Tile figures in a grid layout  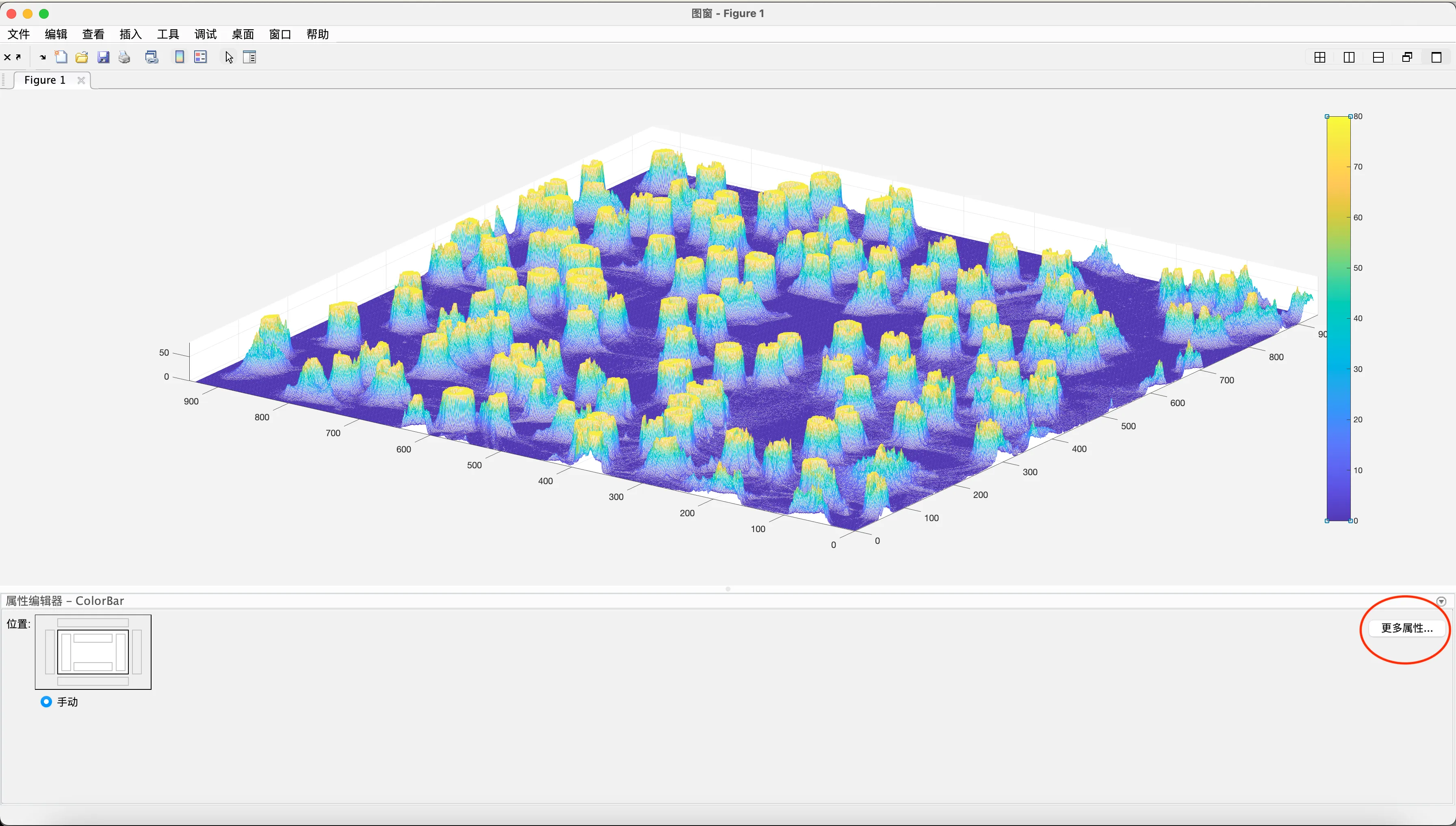[1320, 57]
